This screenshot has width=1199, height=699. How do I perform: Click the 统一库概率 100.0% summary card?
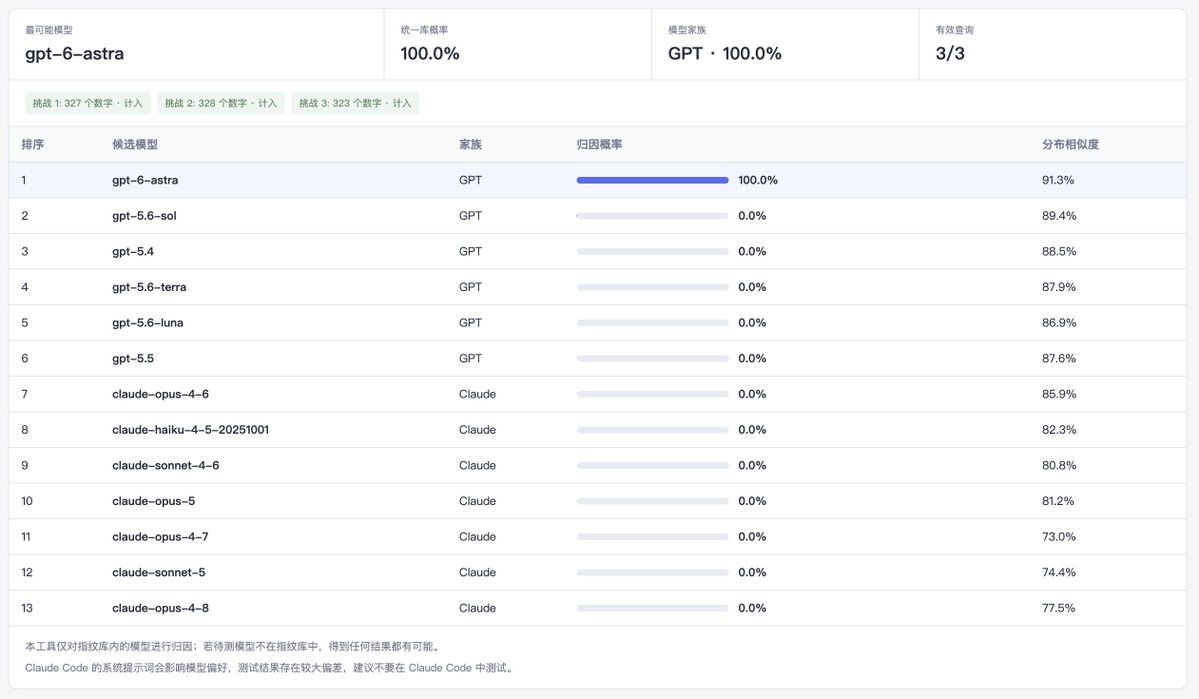[518, 44]
